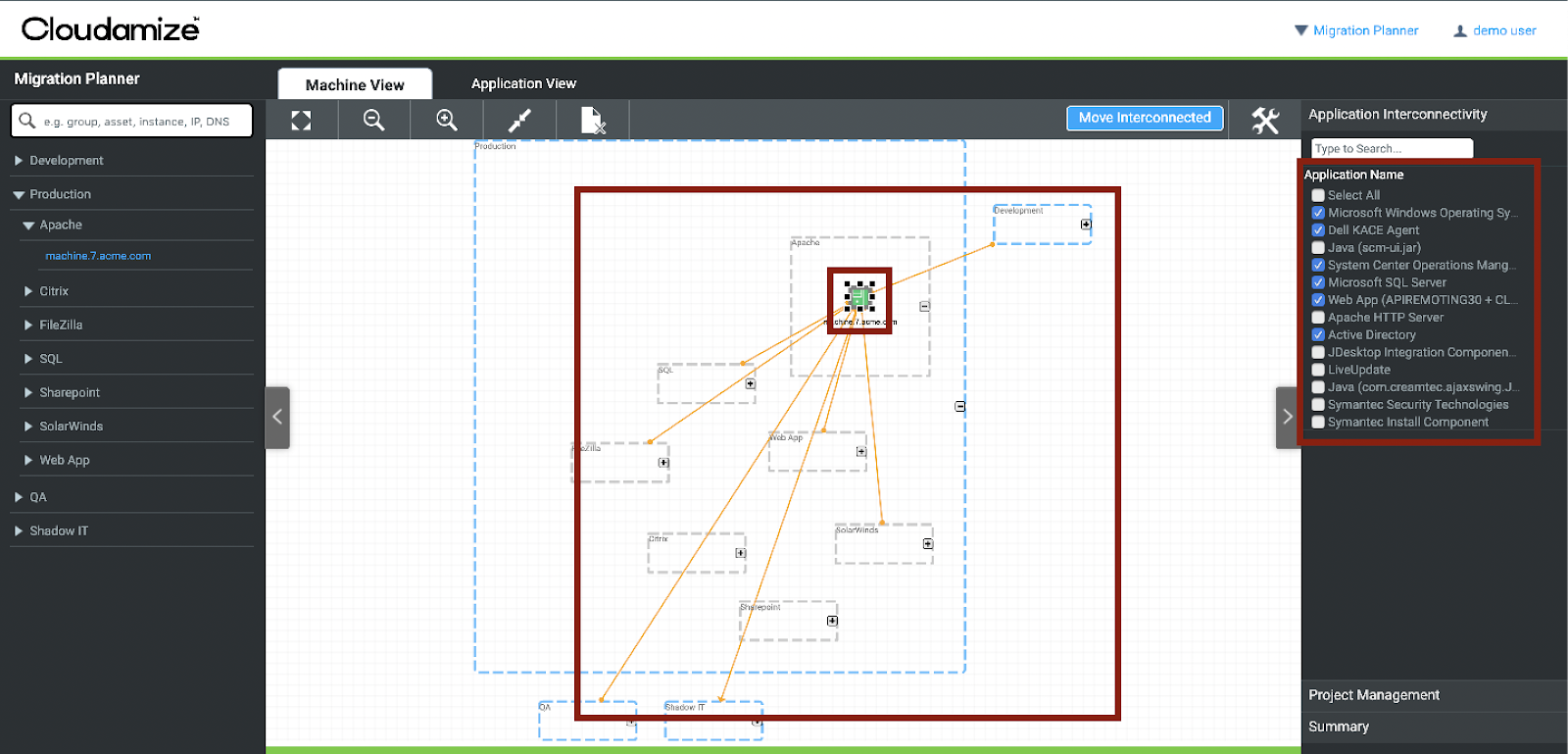Click the document remove toolbar icon
The height and width of the screenshot is (754, 1568).
(x=592, y=120)
